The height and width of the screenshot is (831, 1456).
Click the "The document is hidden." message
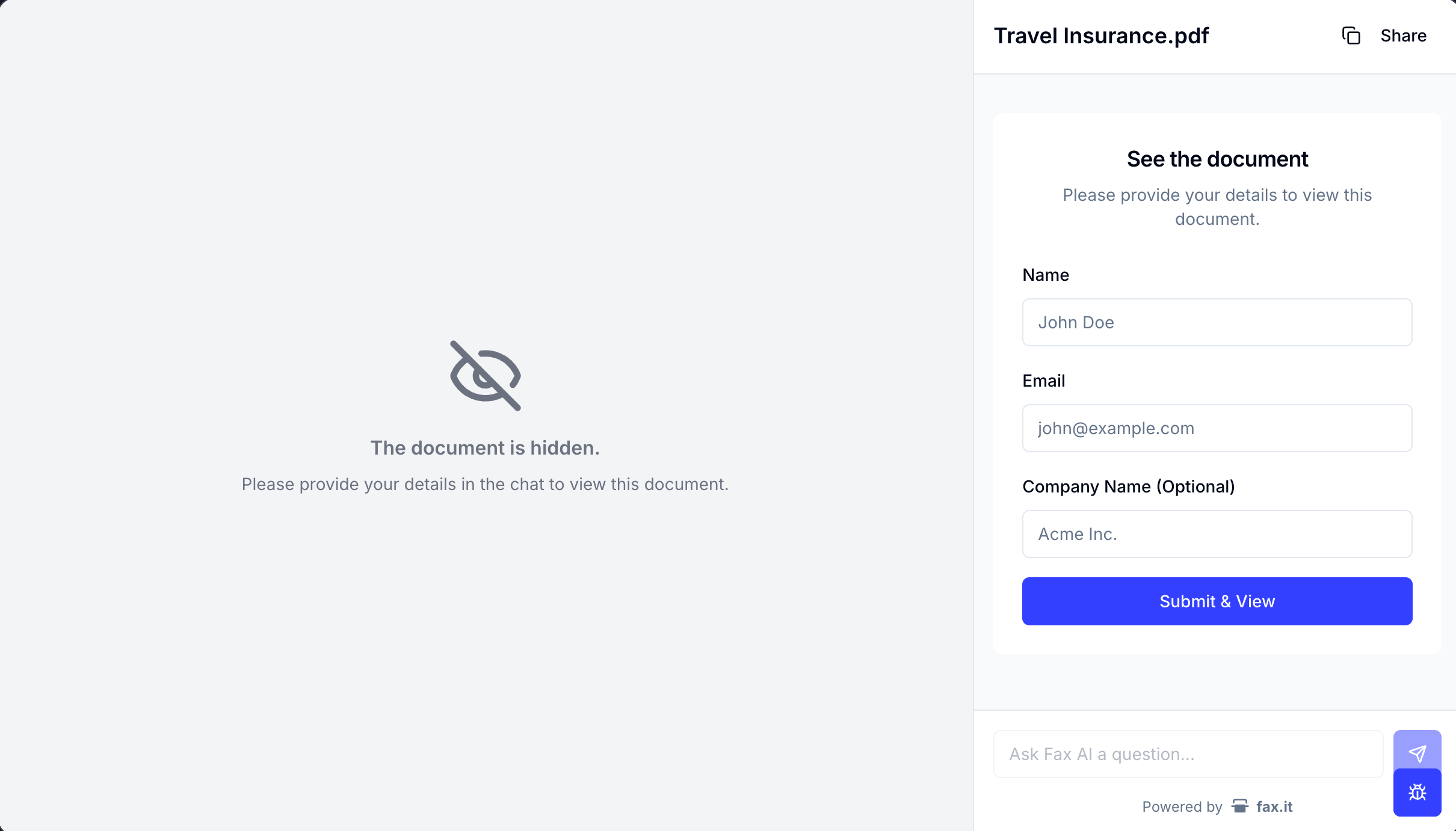pyautogui.click(x=485, y=448)
